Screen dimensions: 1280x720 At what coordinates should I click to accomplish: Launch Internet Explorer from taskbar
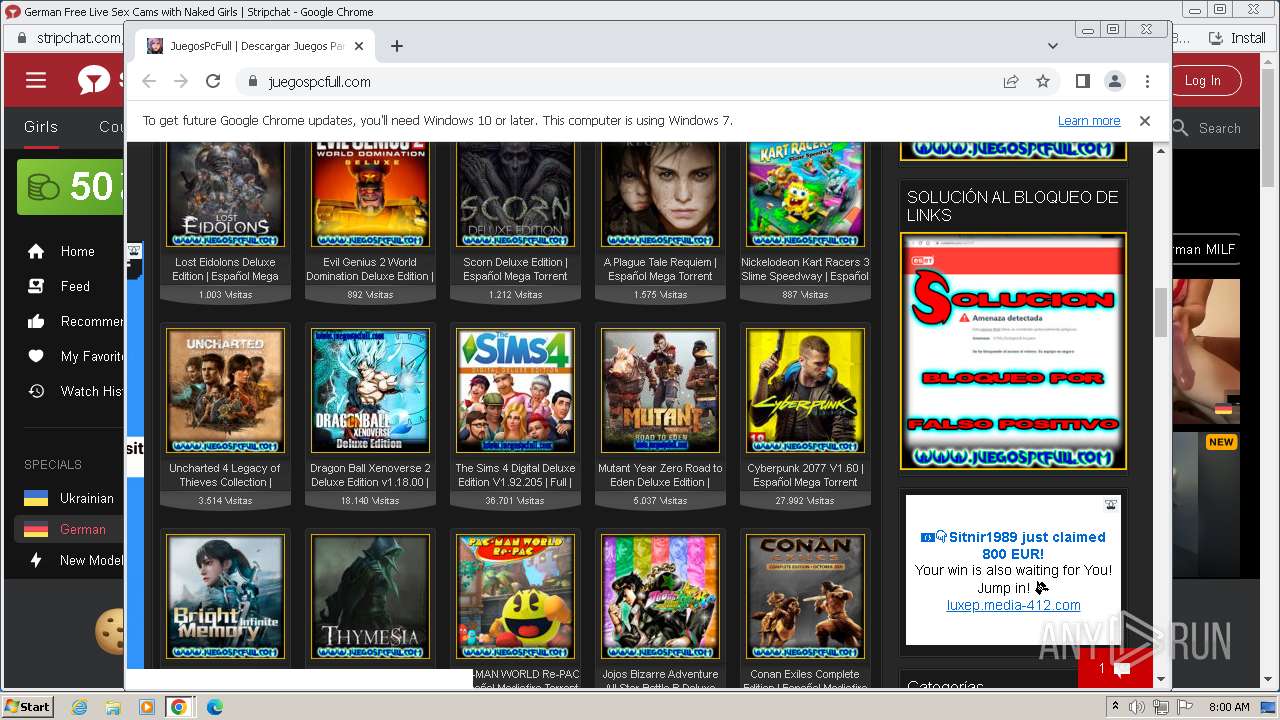click(x=79, y=707)
